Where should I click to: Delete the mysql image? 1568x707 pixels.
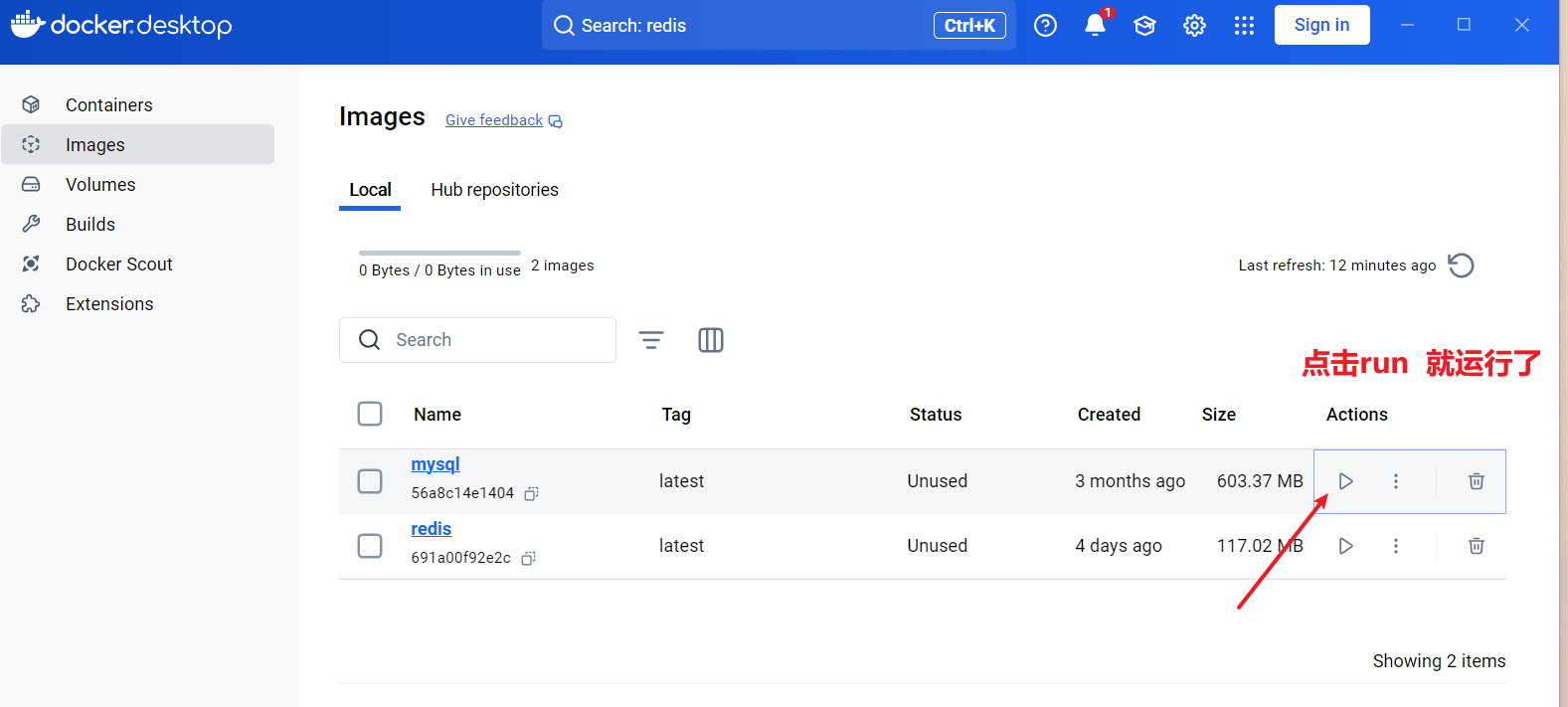pos(1477,481)
